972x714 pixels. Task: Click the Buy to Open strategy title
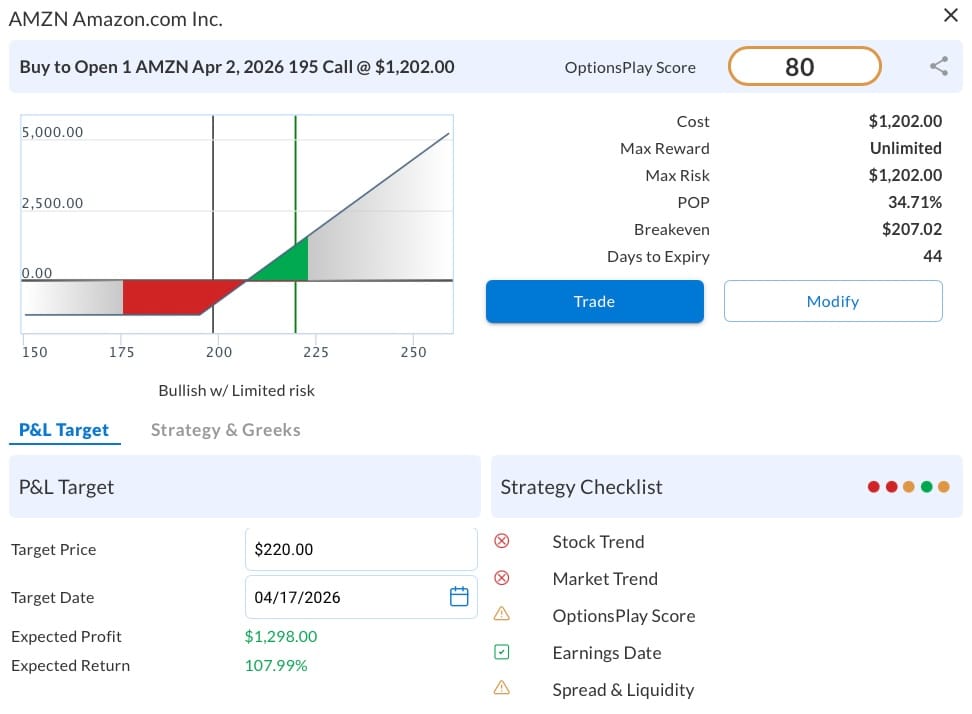tap(237, 67)
